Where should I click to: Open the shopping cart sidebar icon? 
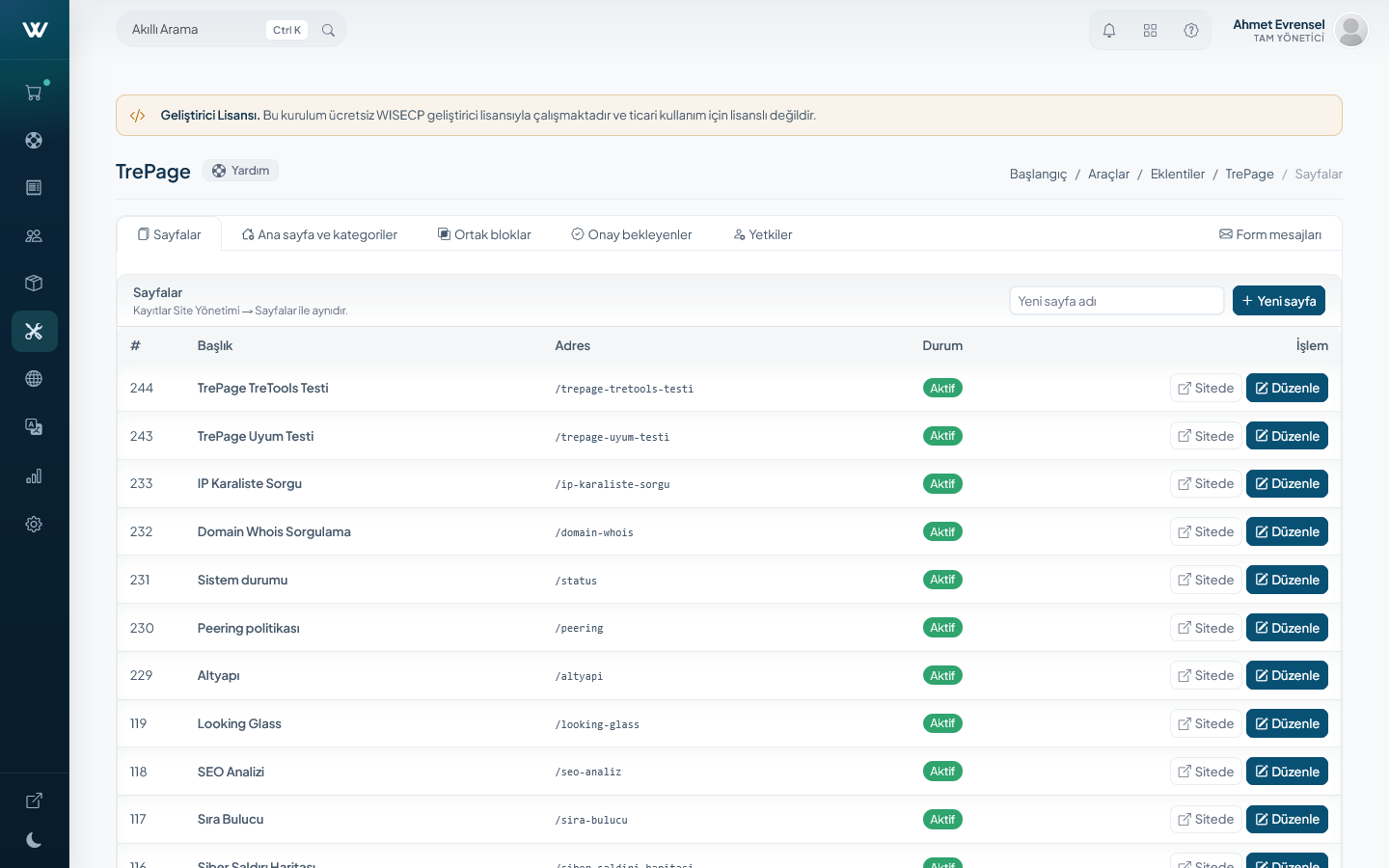(x=34, y=93)
